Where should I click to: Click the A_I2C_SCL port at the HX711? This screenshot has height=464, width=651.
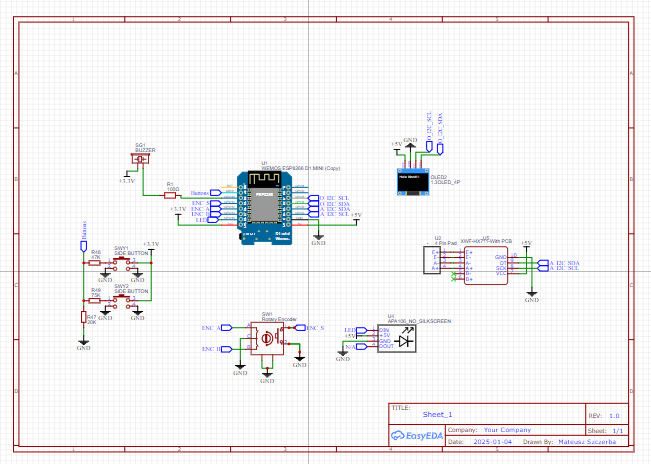(x=543, y=268)
